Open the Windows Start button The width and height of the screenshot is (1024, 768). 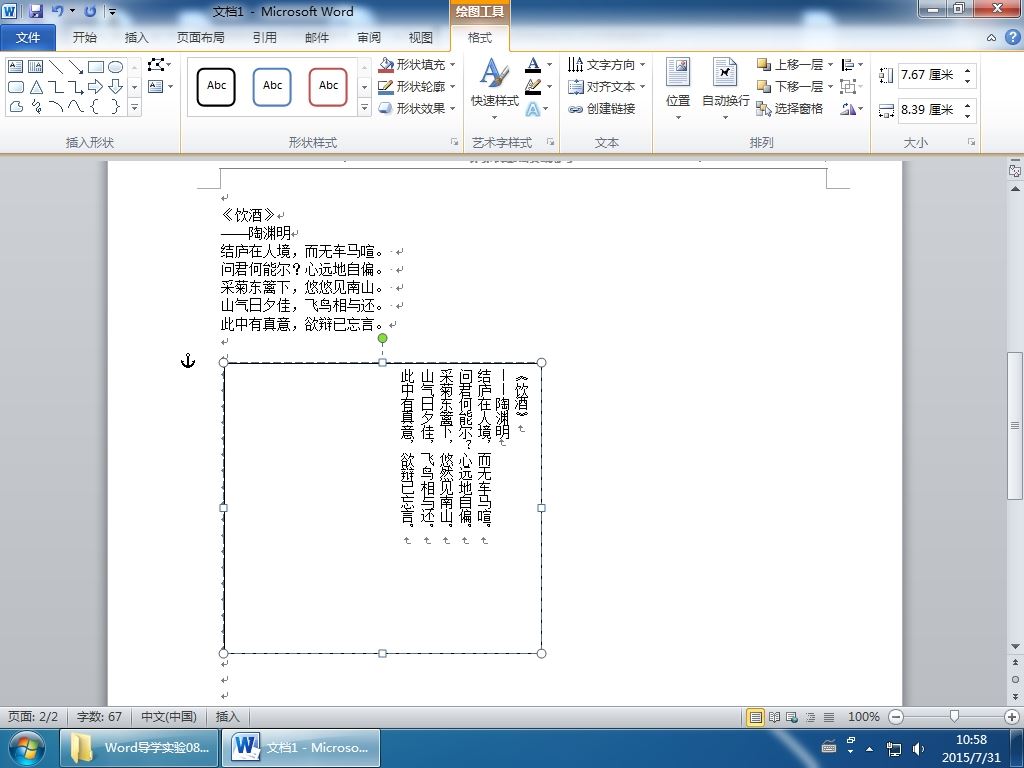point(26,748)
